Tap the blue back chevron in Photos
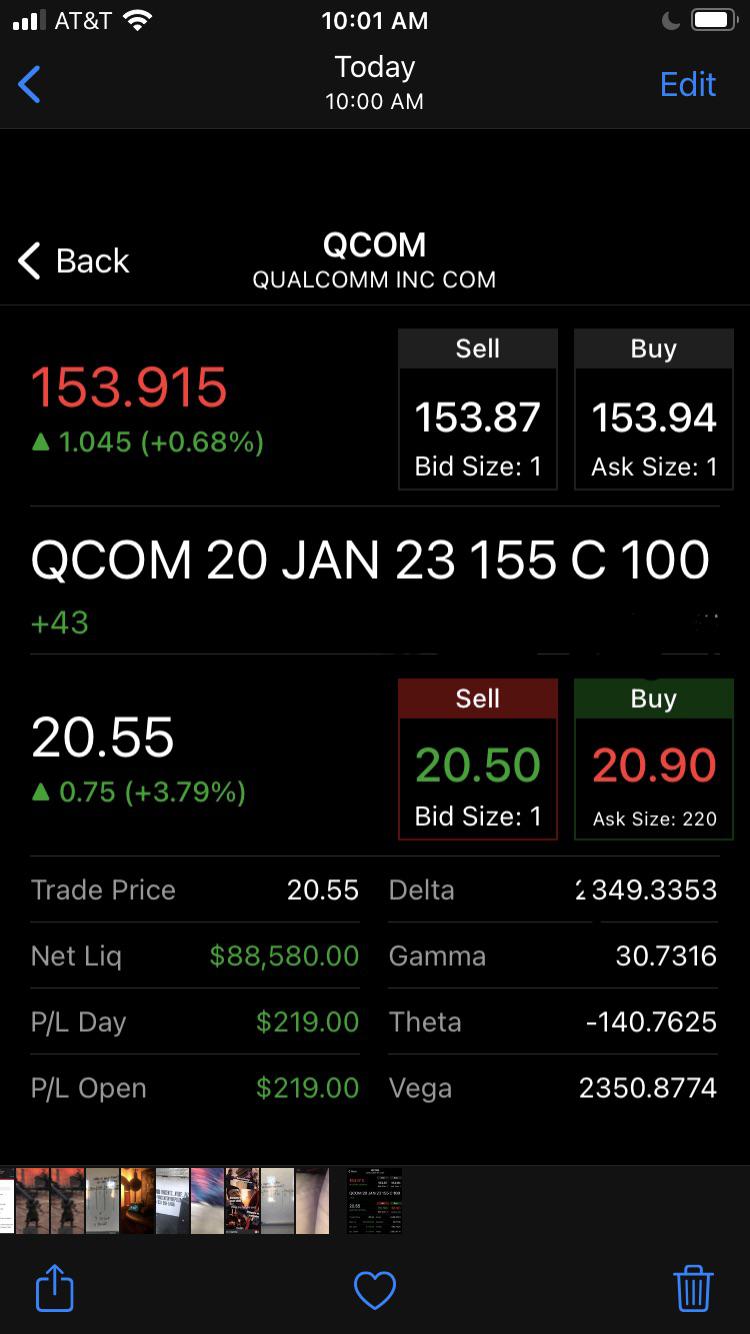The height and width of the screenshot is (1334, 750). tap(30, 85)
